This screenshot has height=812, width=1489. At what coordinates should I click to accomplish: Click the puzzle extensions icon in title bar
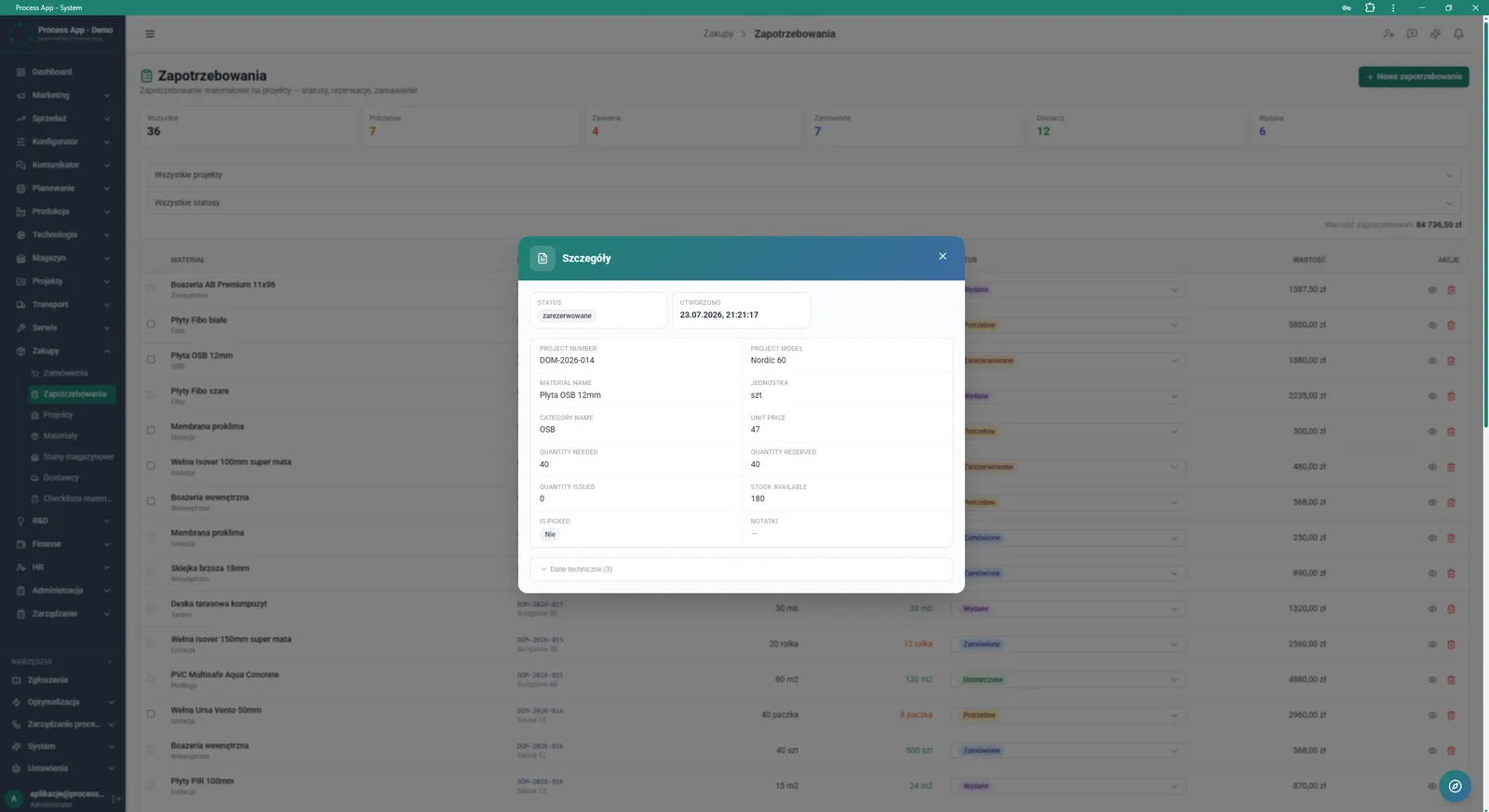pyautogui.click(x=1370, y=7)
